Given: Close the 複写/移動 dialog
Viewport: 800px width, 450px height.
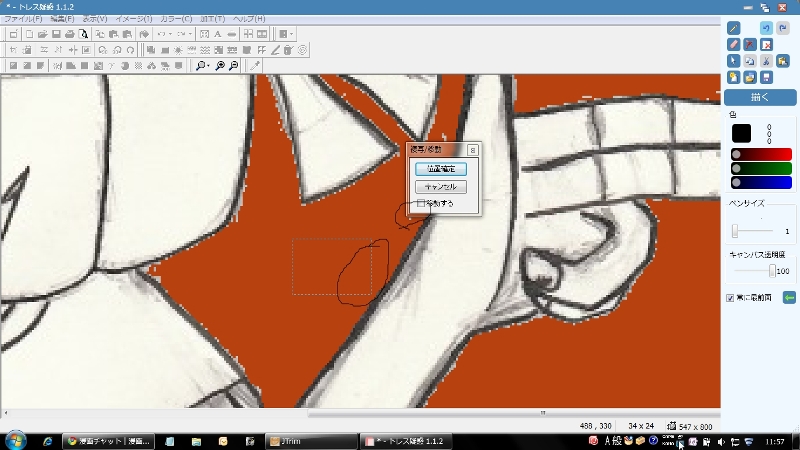Looking at the screenshot, I should [472, 150].
